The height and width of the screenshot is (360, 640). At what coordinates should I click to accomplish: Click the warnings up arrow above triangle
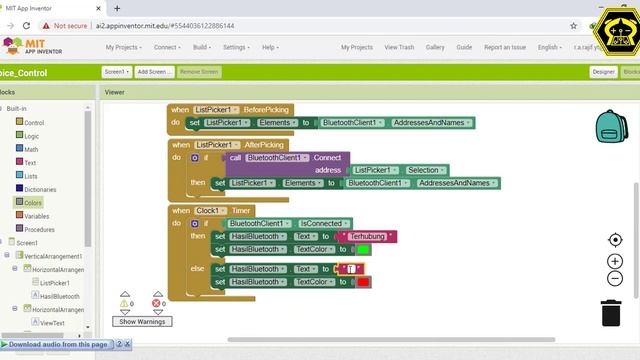coord(125,294)
